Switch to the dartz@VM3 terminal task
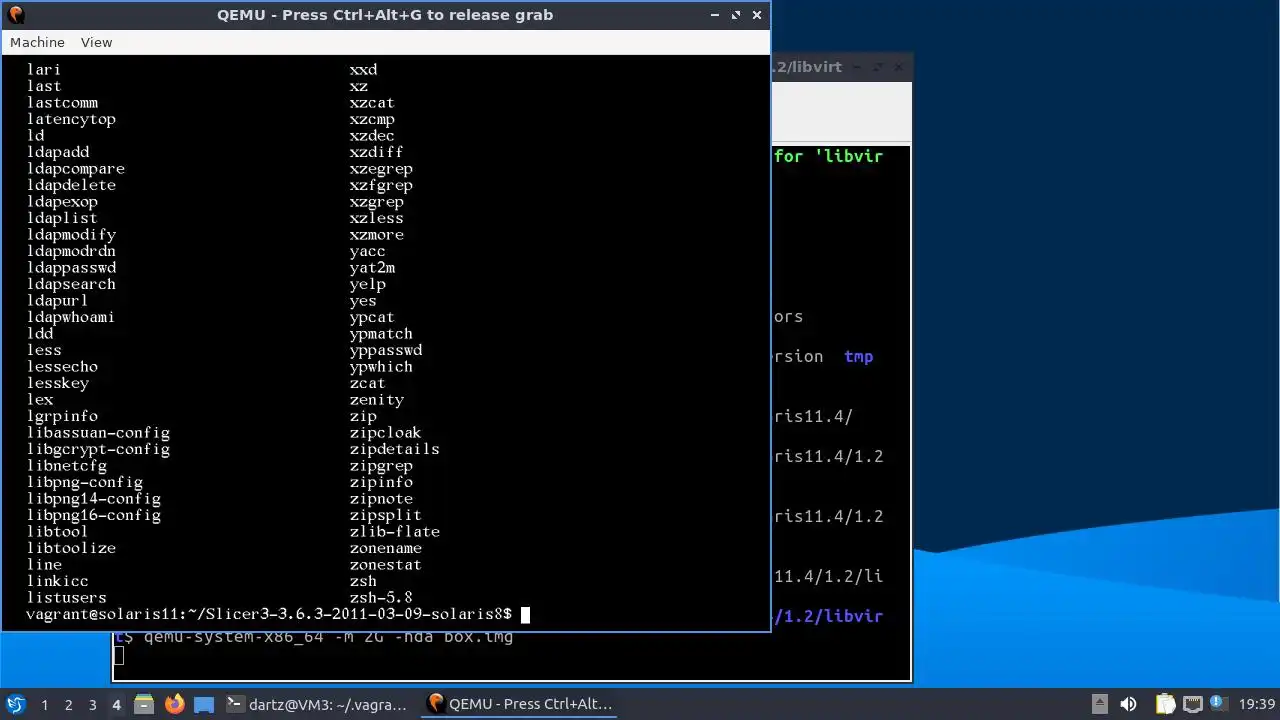The height and width of the screenshot is (720, 1280). pos(317,704)
